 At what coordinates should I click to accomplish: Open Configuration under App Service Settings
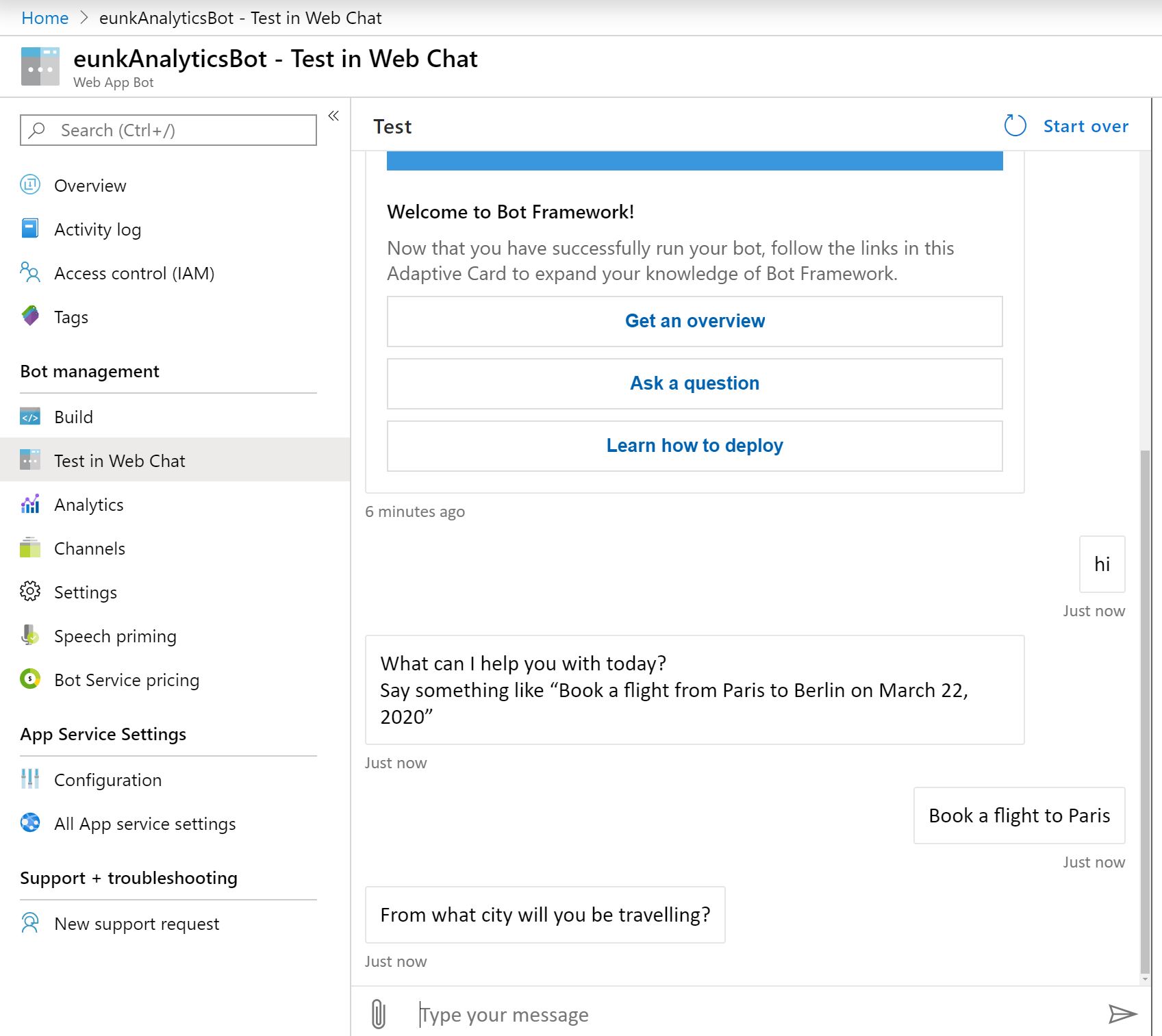[175, 780]
